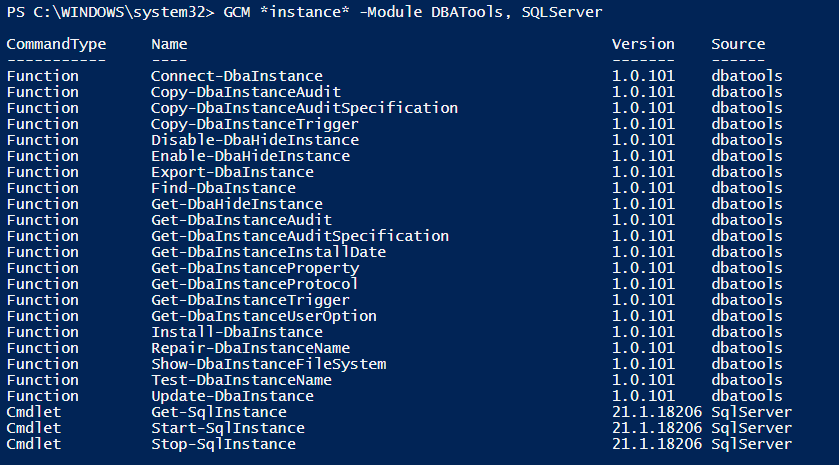839x465 pixels.
Task: Click Connect-DbaInstance function name
Action: point(237,77)
